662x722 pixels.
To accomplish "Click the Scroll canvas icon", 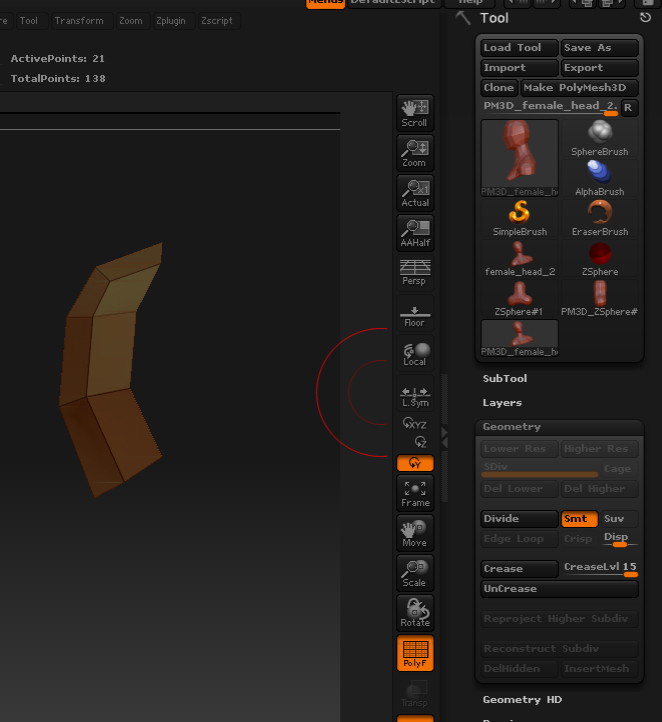I will 415,113.
